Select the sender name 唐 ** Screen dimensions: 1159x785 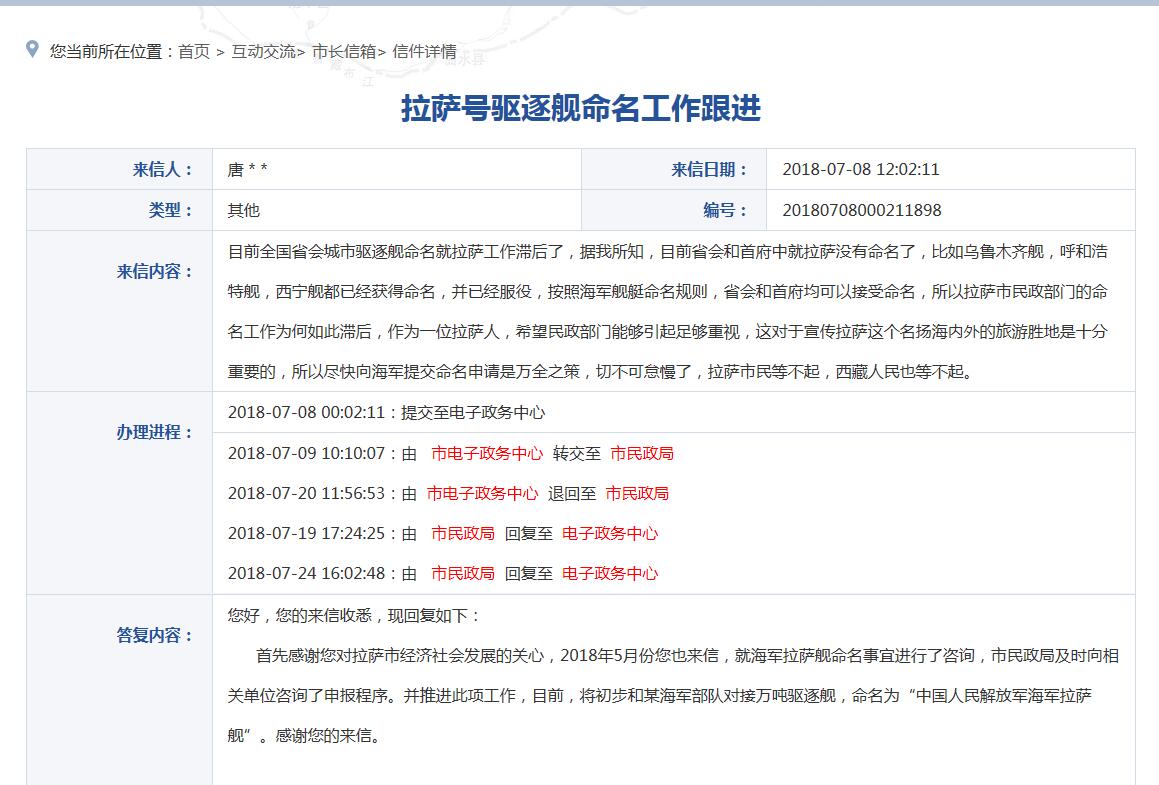point(247,170)
